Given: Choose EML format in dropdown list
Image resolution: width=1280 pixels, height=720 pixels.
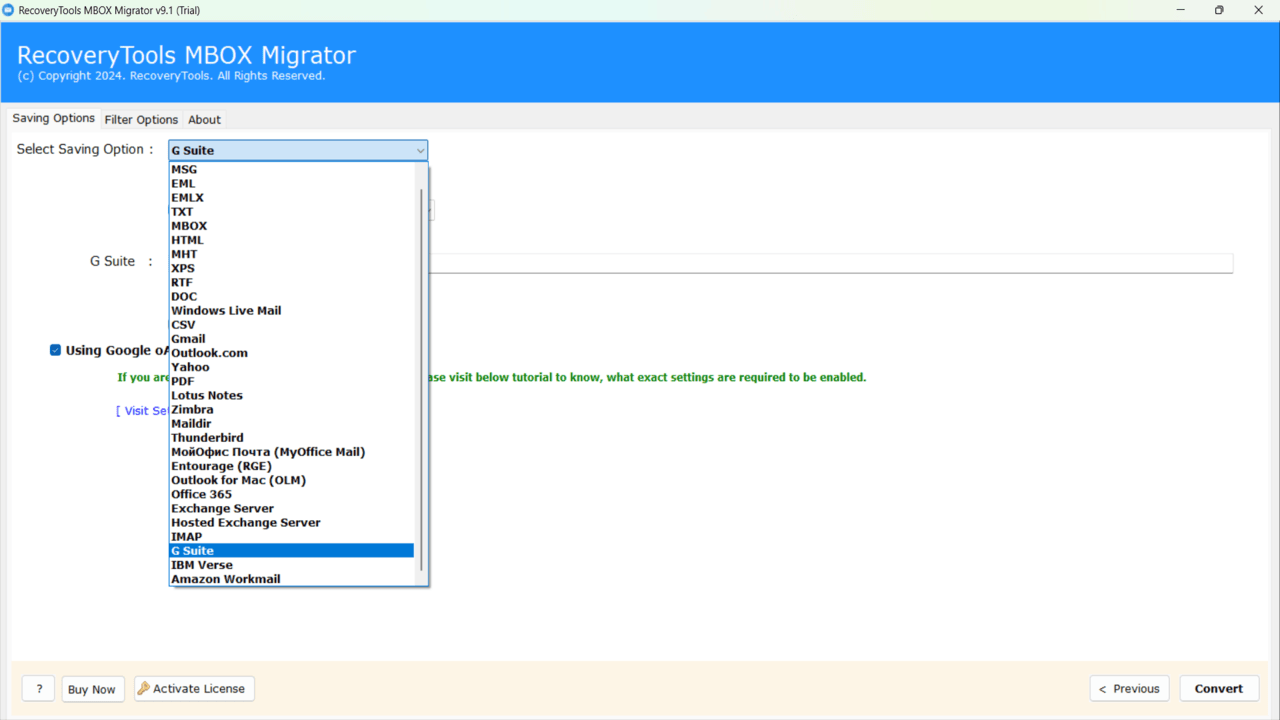Looking at the screenshot, I should click(291, 184).
